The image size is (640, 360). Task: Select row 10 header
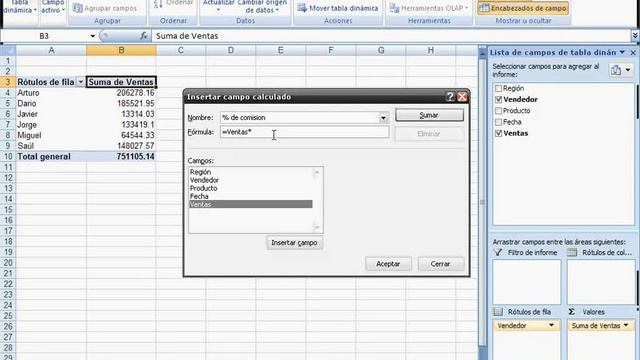(x=8, y=156)
